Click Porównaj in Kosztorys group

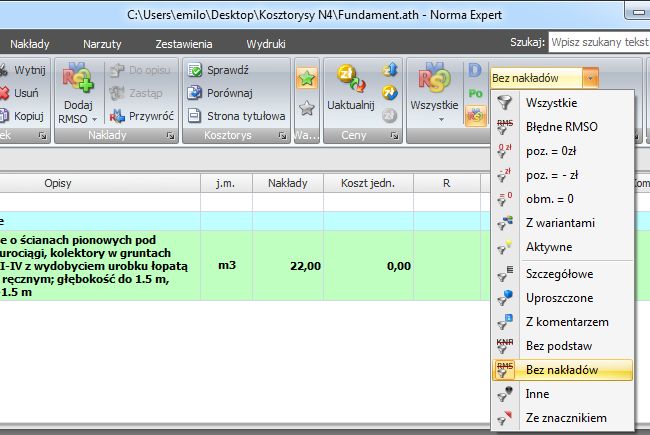[223, 93]
